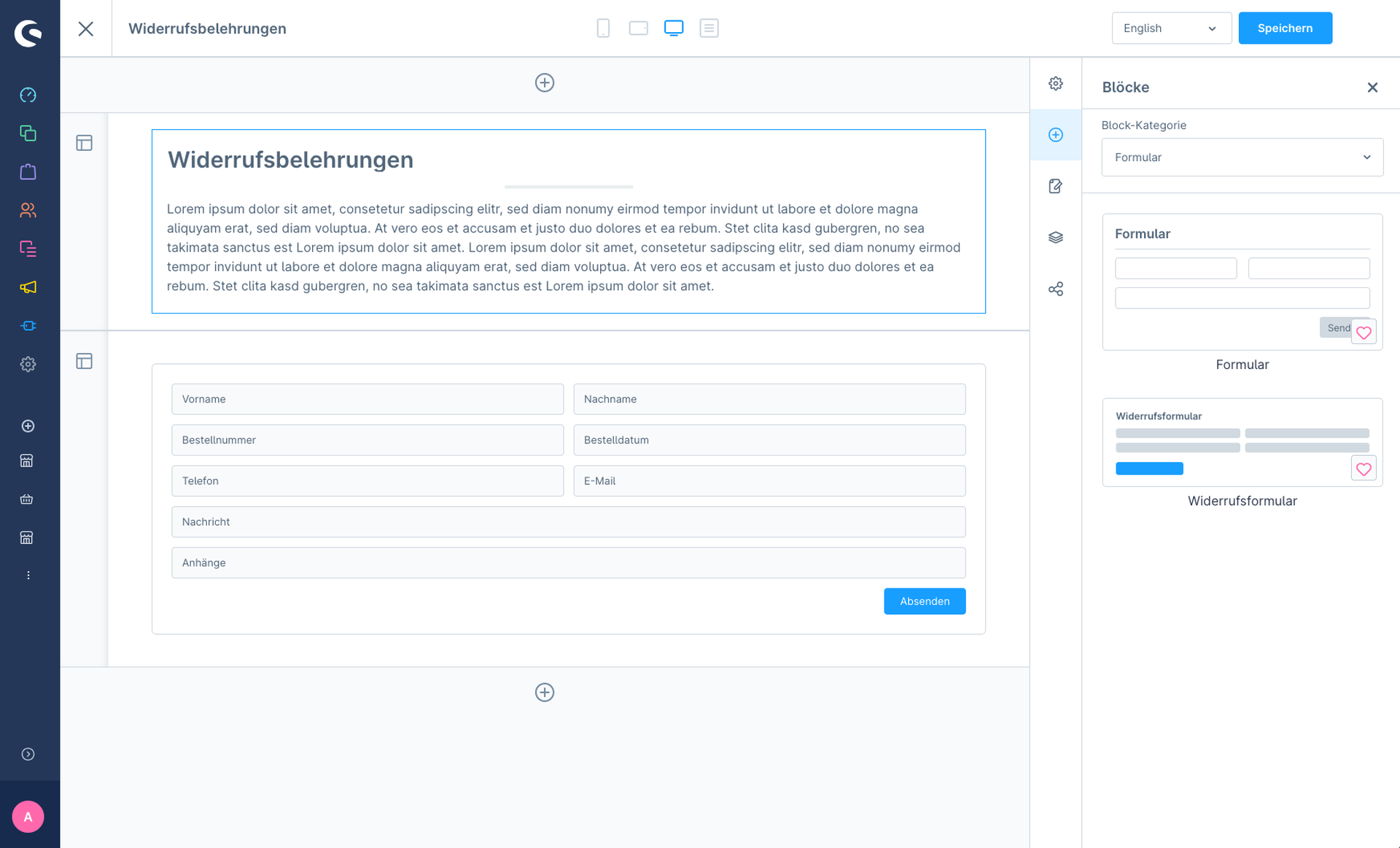Switch to mobile device preview
The width and height of the screenshot is (1400, 848).
tap(603, 28)
